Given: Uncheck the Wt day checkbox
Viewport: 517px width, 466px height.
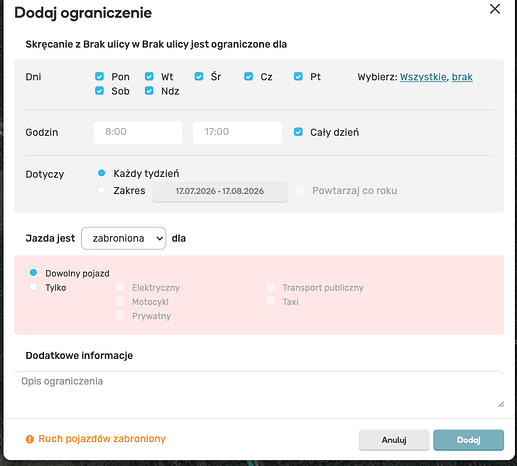Looking at the screenshot, I should [x=149, y=76].
